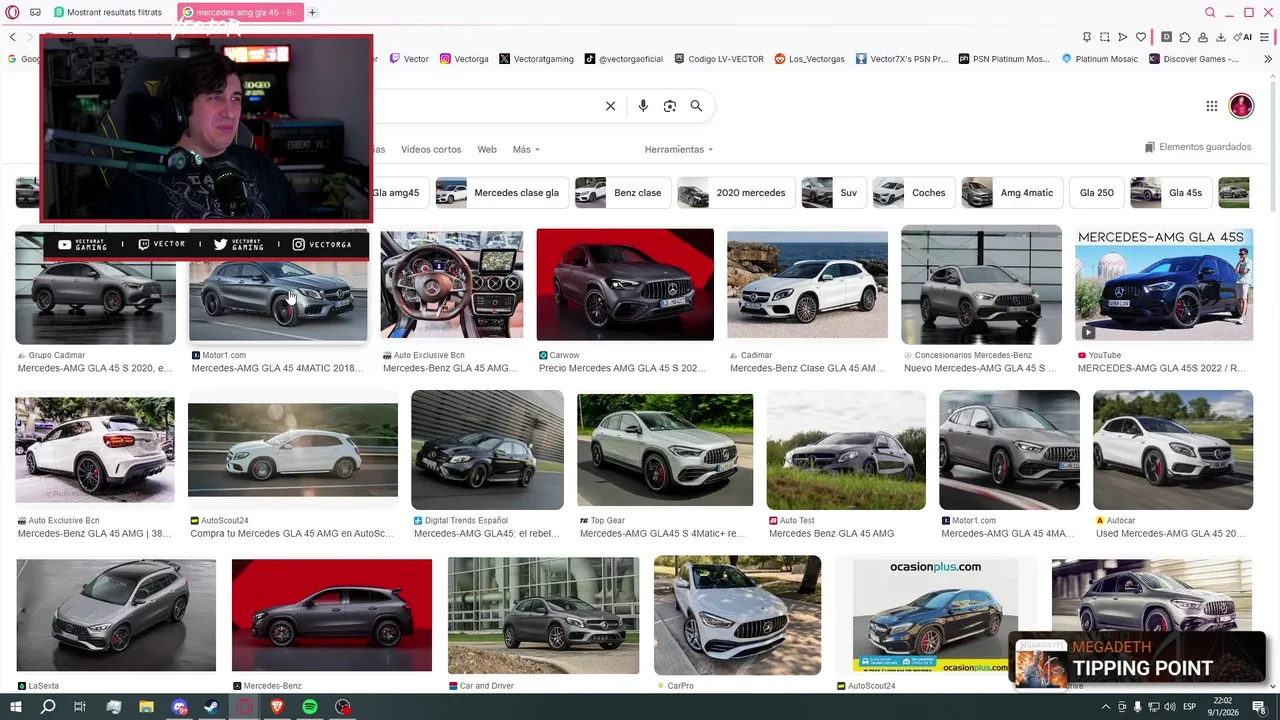
Task: Take a snapshot with the capture icon
Action: click(x=1105, y=37)
